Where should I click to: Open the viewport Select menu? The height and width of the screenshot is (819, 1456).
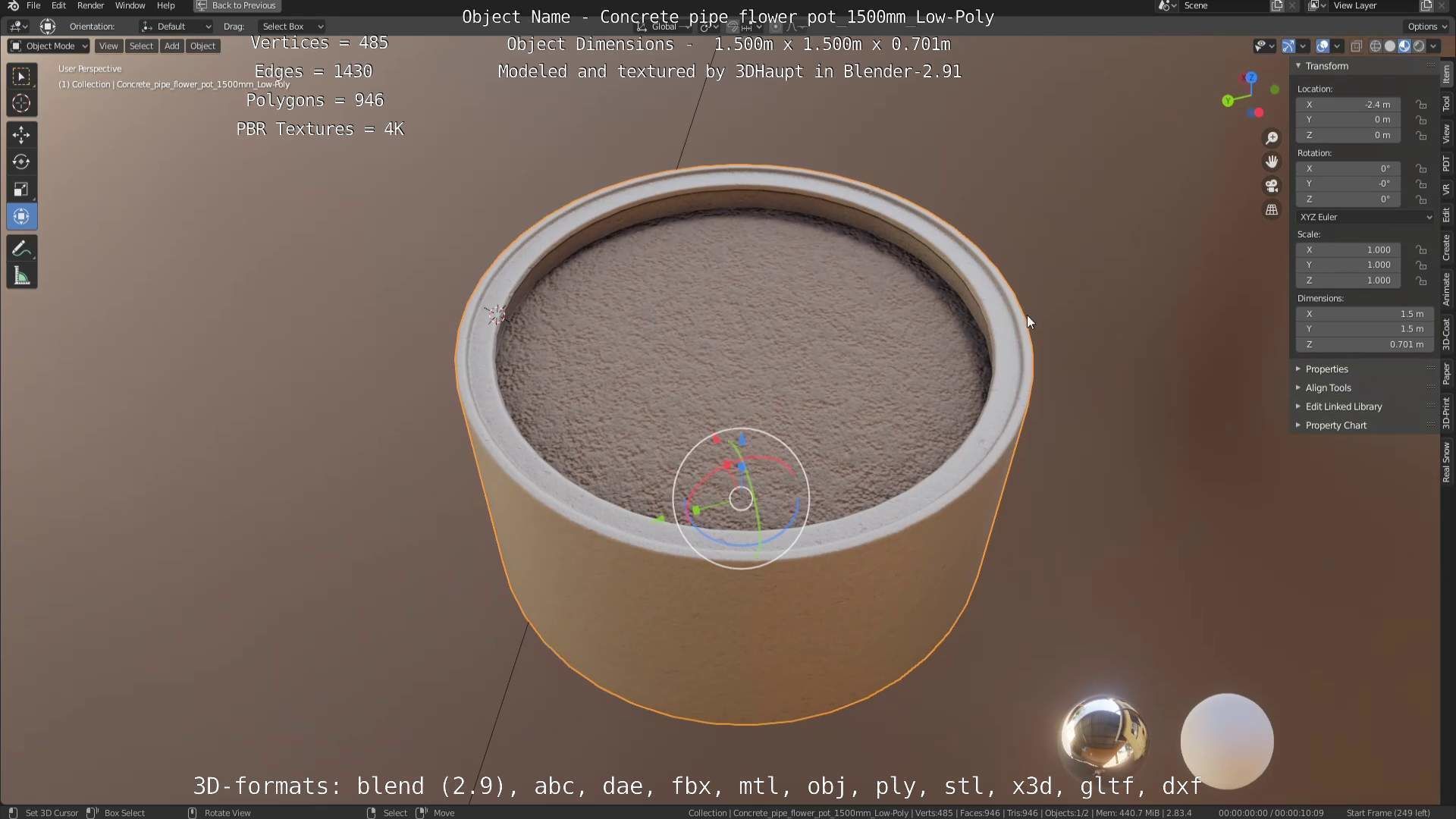141,46
